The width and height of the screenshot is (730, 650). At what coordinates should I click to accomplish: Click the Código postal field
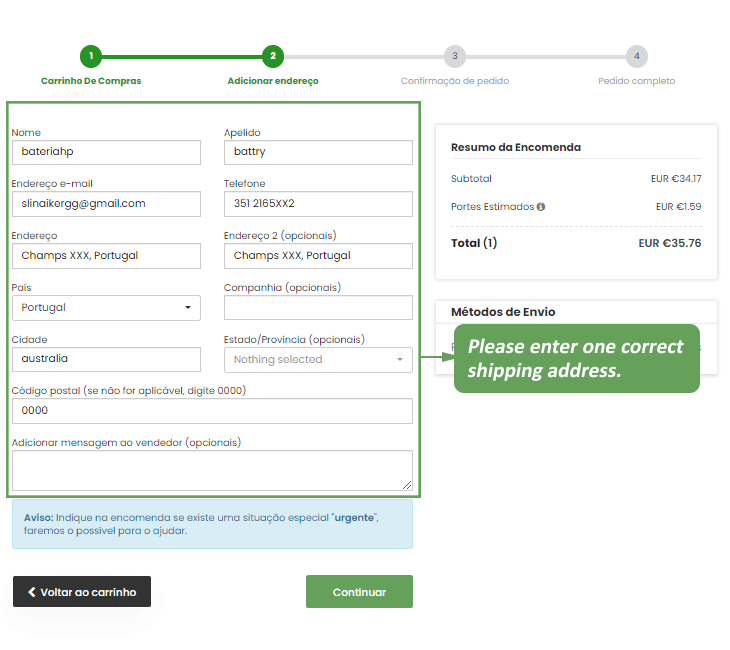(x=212, y=411)
